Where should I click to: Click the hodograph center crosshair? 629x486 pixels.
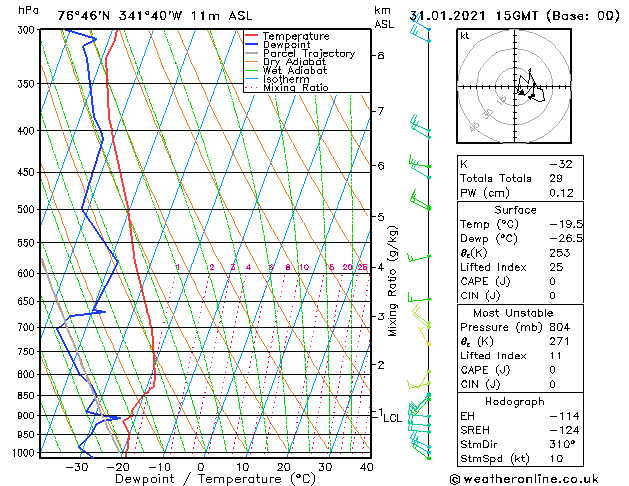click(x=515, y=87)
